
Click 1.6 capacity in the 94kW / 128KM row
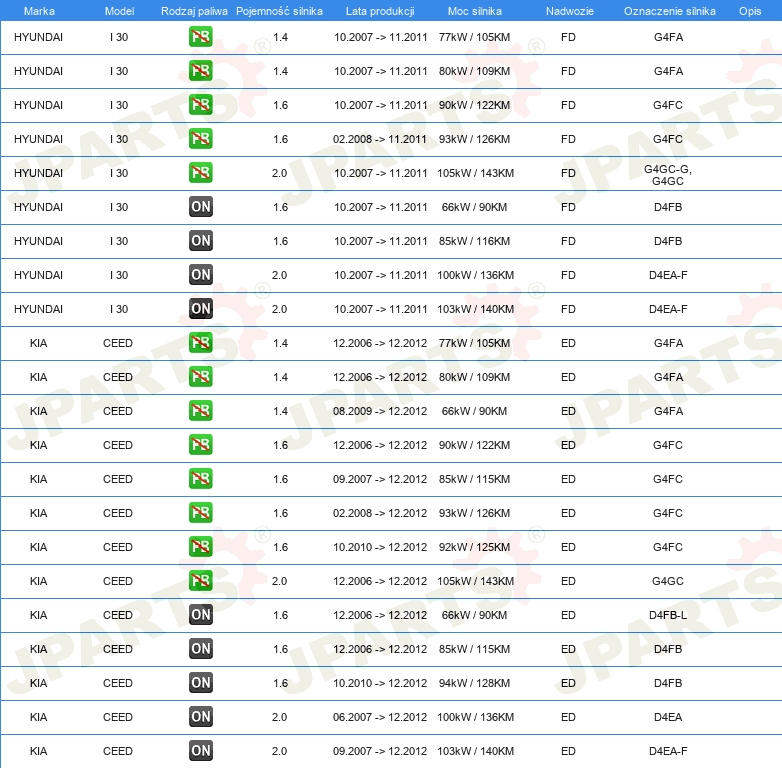click(x=280, y=683)
